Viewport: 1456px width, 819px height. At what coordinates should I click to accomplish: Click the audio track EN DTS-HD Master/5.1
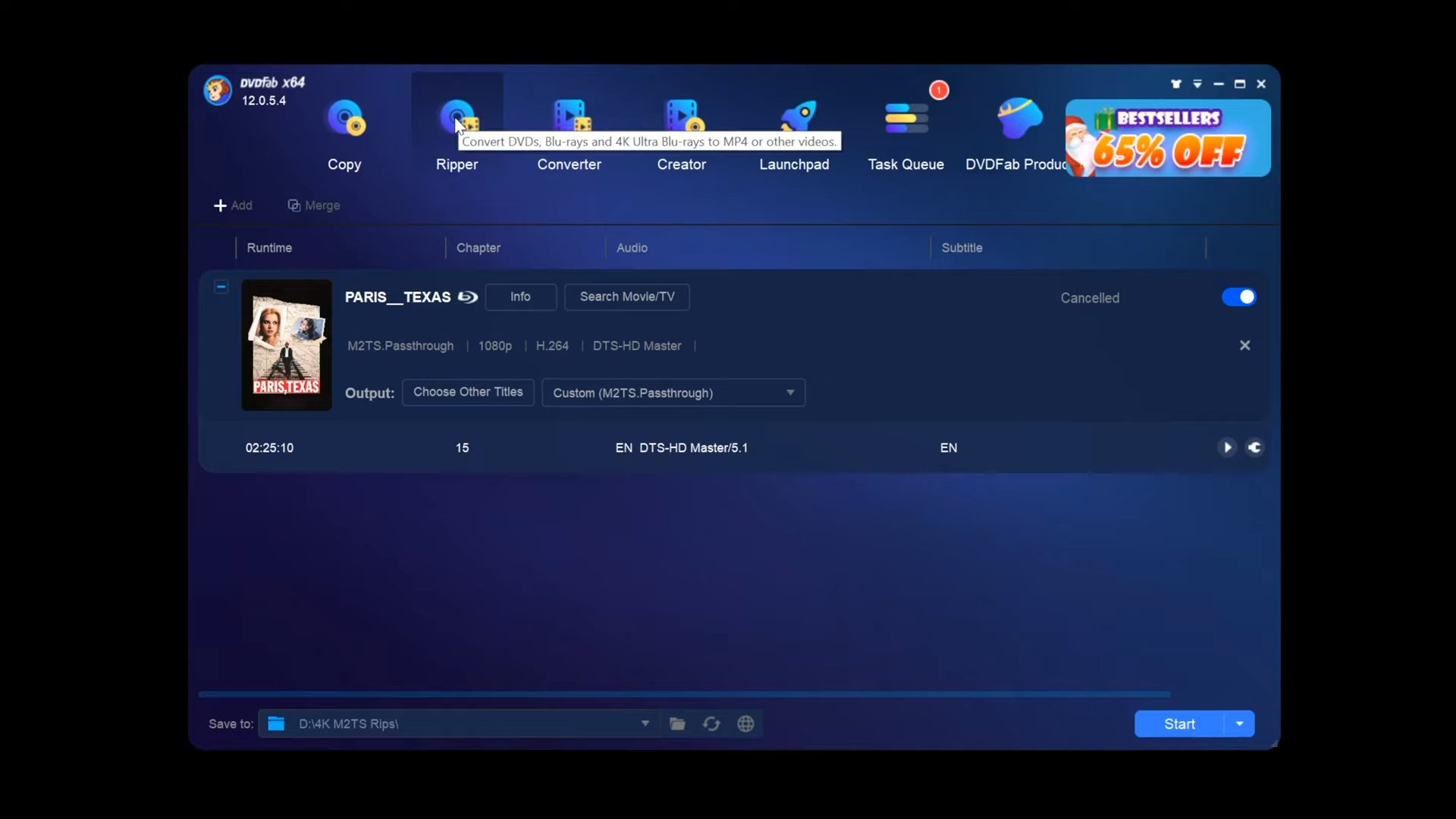(682, 448)
